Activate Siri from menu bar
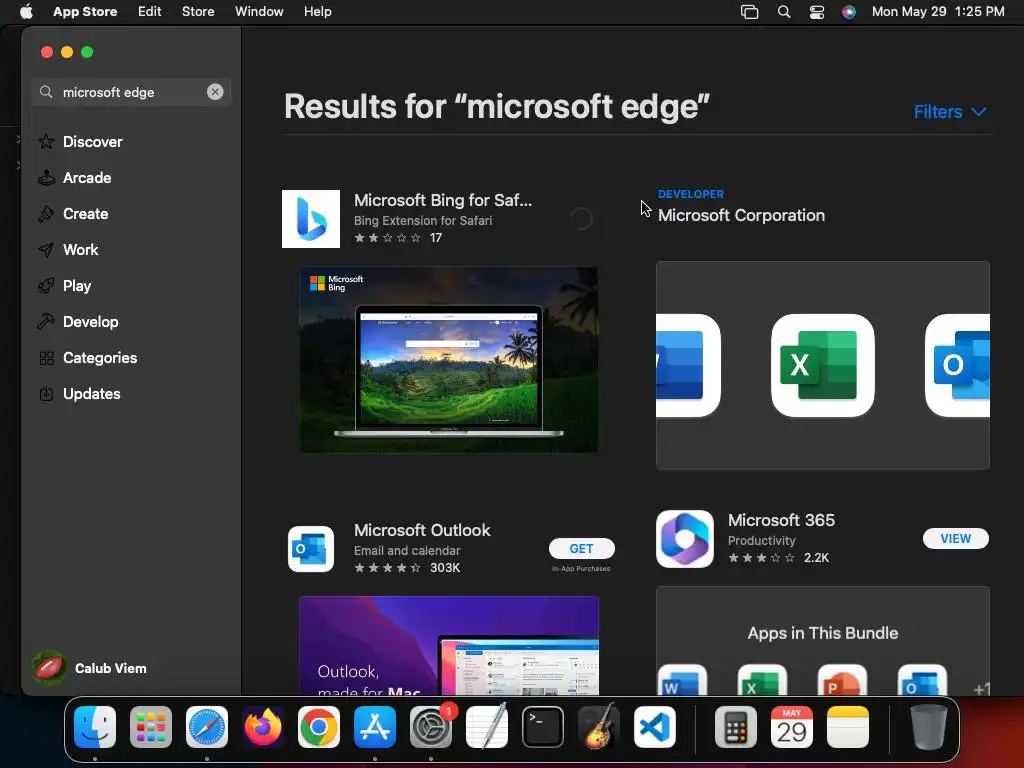1024x768 pixels. click(x=848, y=12)
